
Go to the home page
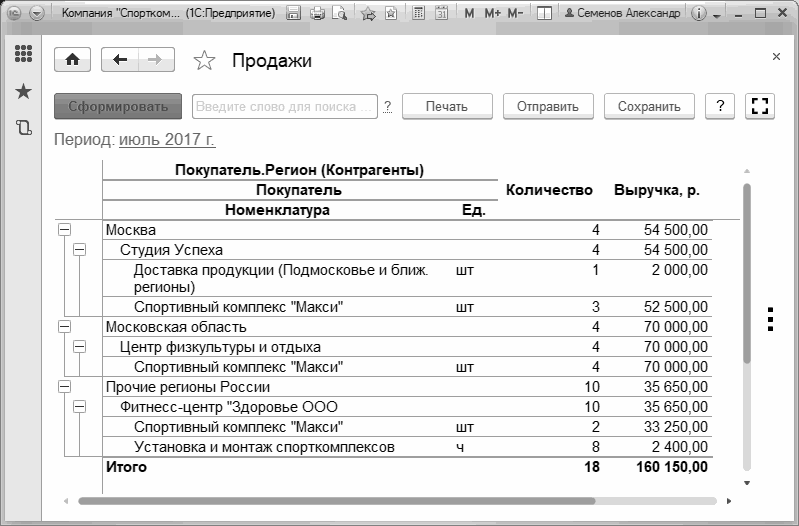[72, 60]
